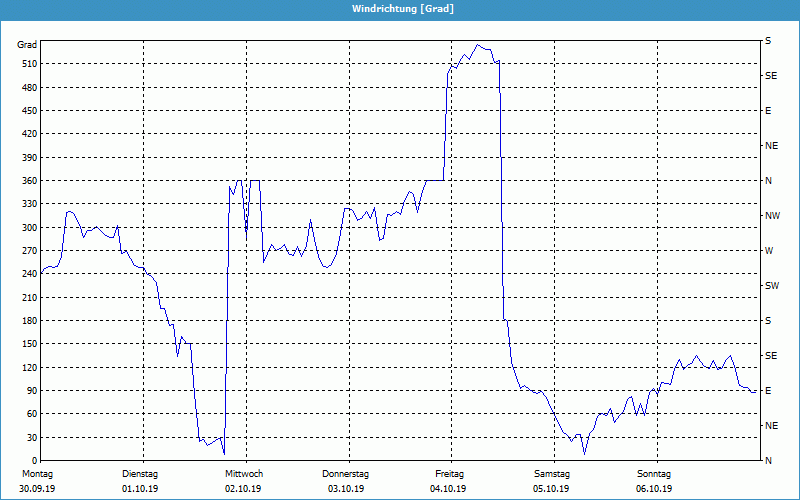Select the date 30.09.19
Image resolution: width=800 pixels, height=500 pixels.
[x=37, y=489]
